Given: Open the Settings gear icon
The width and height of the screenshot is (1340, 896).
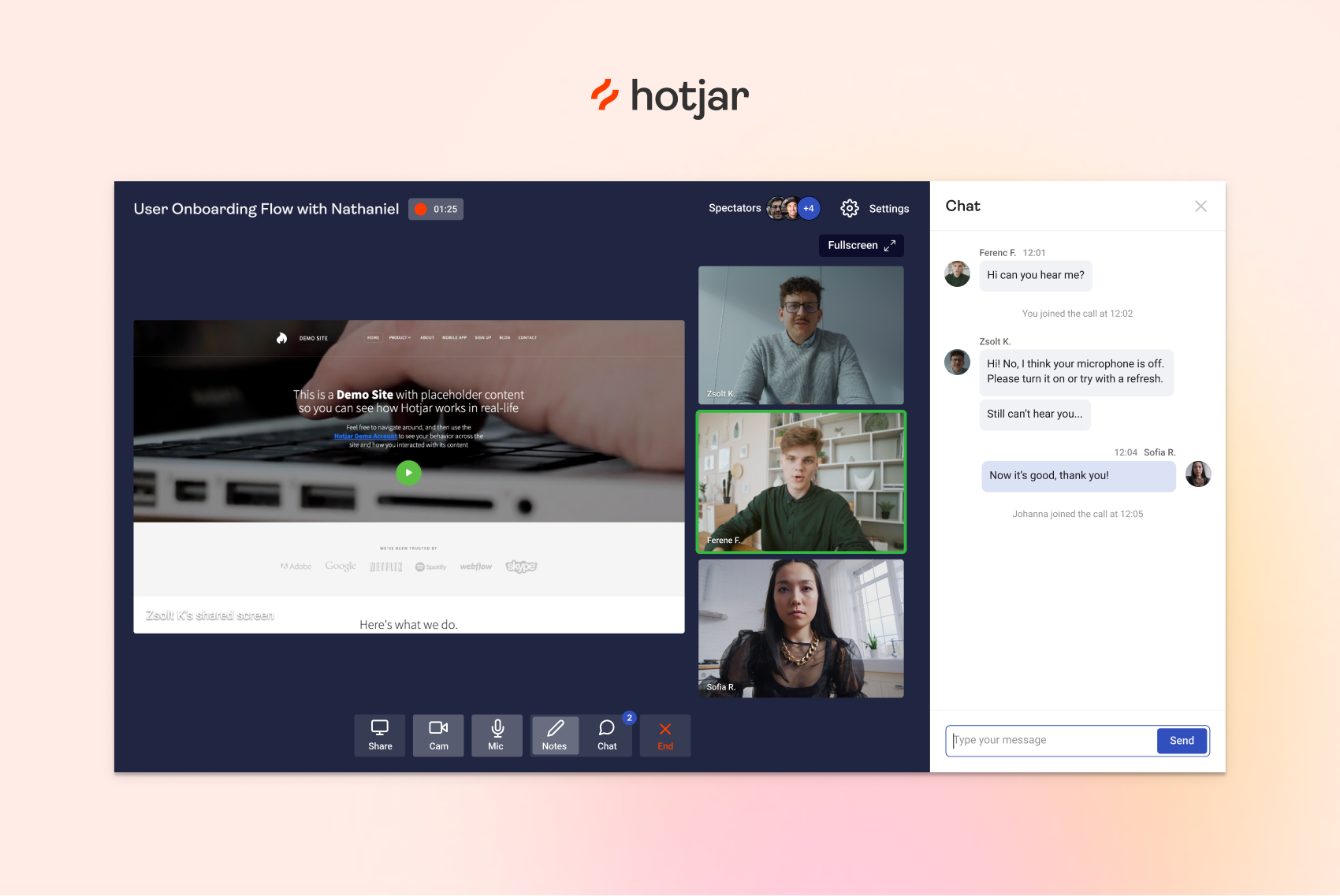Looking at the screenshot, I should click(850, 208).
